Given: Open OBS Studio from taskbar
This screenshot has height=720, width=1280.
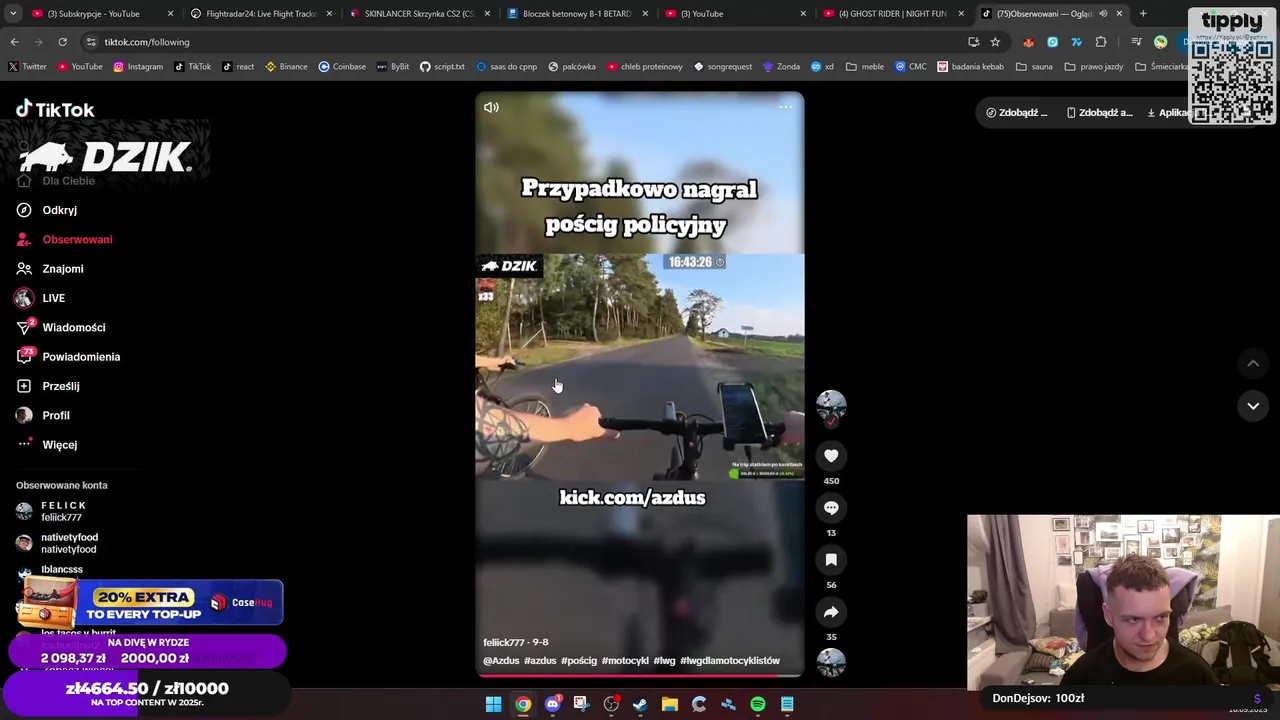Looking at the screenshot, I should [611, 705].
